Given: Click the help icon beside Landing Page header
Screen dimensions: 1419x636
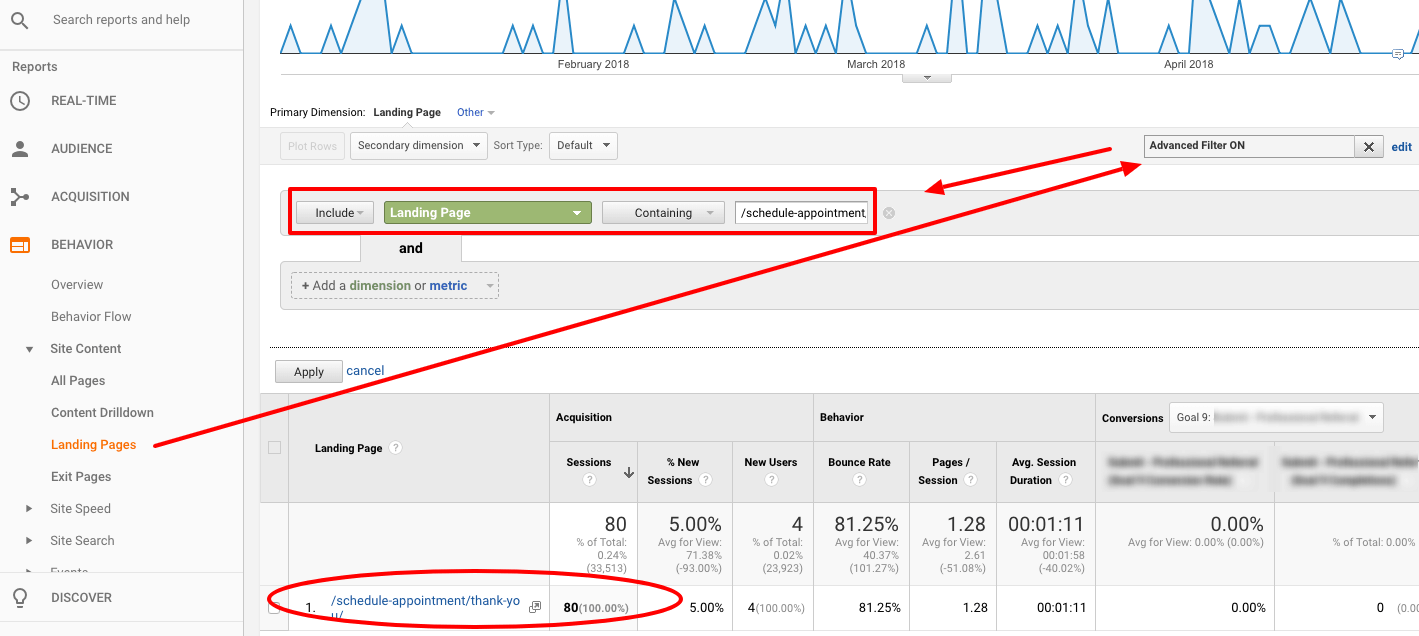Looking at the screenshot, I should [396, 448].
